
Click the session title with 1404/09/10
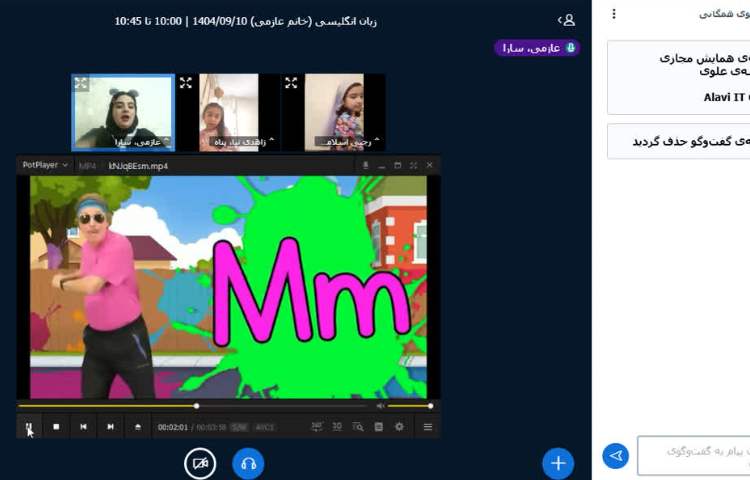point(245,22)
